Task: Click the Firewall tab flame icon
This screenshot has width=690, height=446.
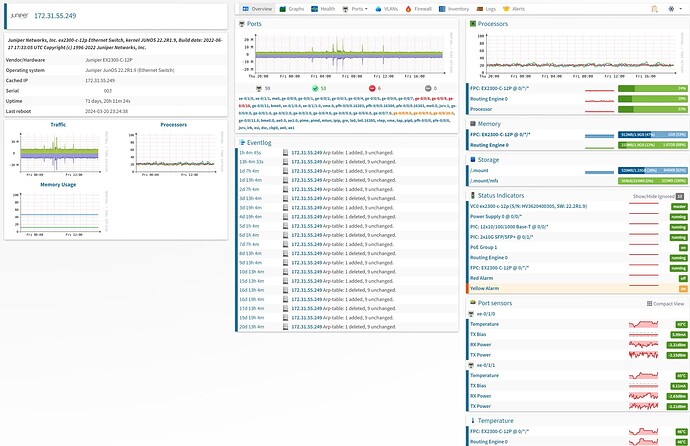Action: pos(408,9)
